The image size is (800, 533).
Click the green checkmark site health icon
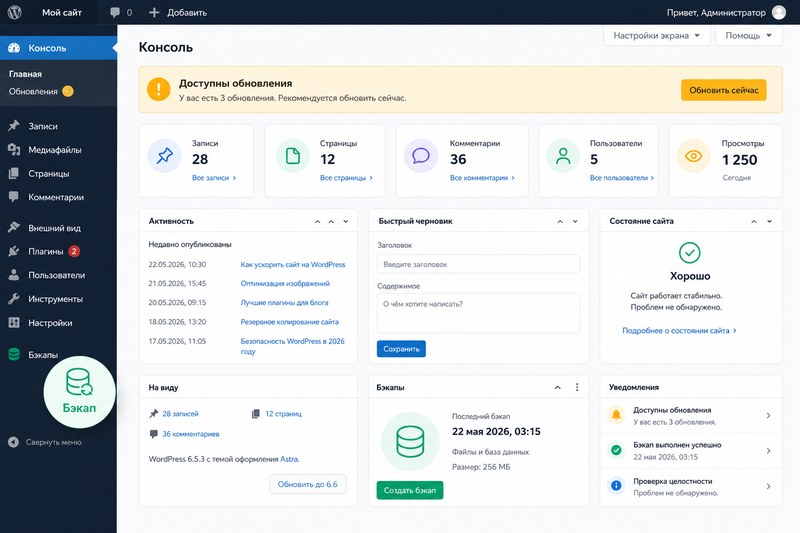tap(690, 252)
